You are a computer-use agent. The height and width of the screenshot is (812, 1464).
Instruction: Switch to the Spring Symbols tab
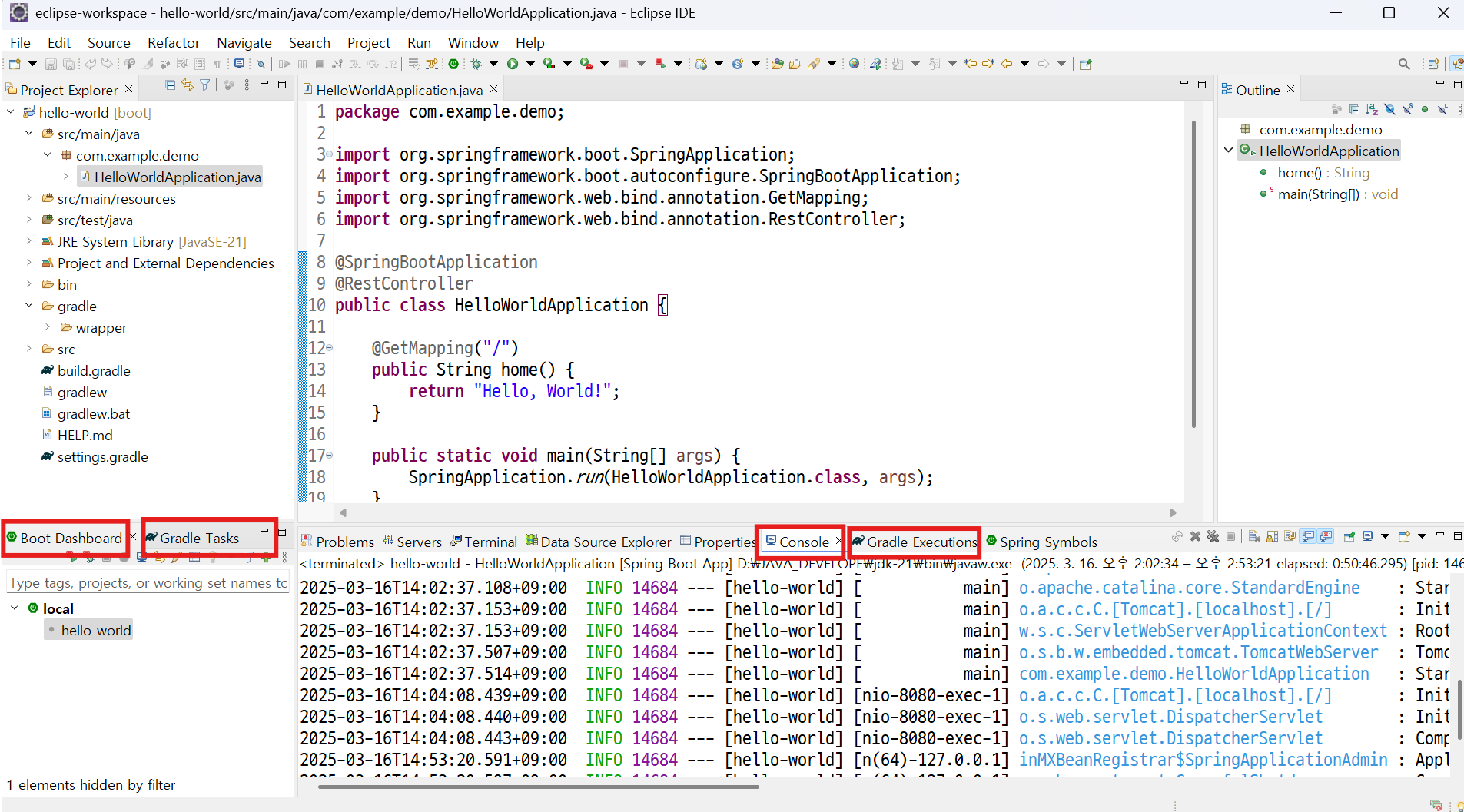click(x=1041, y=542)
